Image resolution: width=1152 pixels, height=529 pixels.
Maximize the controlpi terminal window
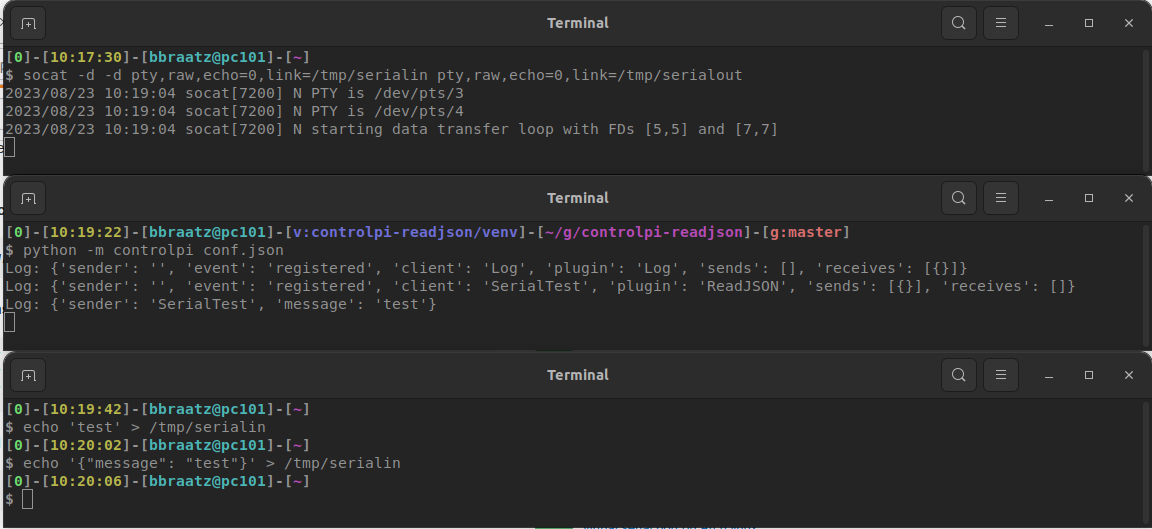[1089, 198]
